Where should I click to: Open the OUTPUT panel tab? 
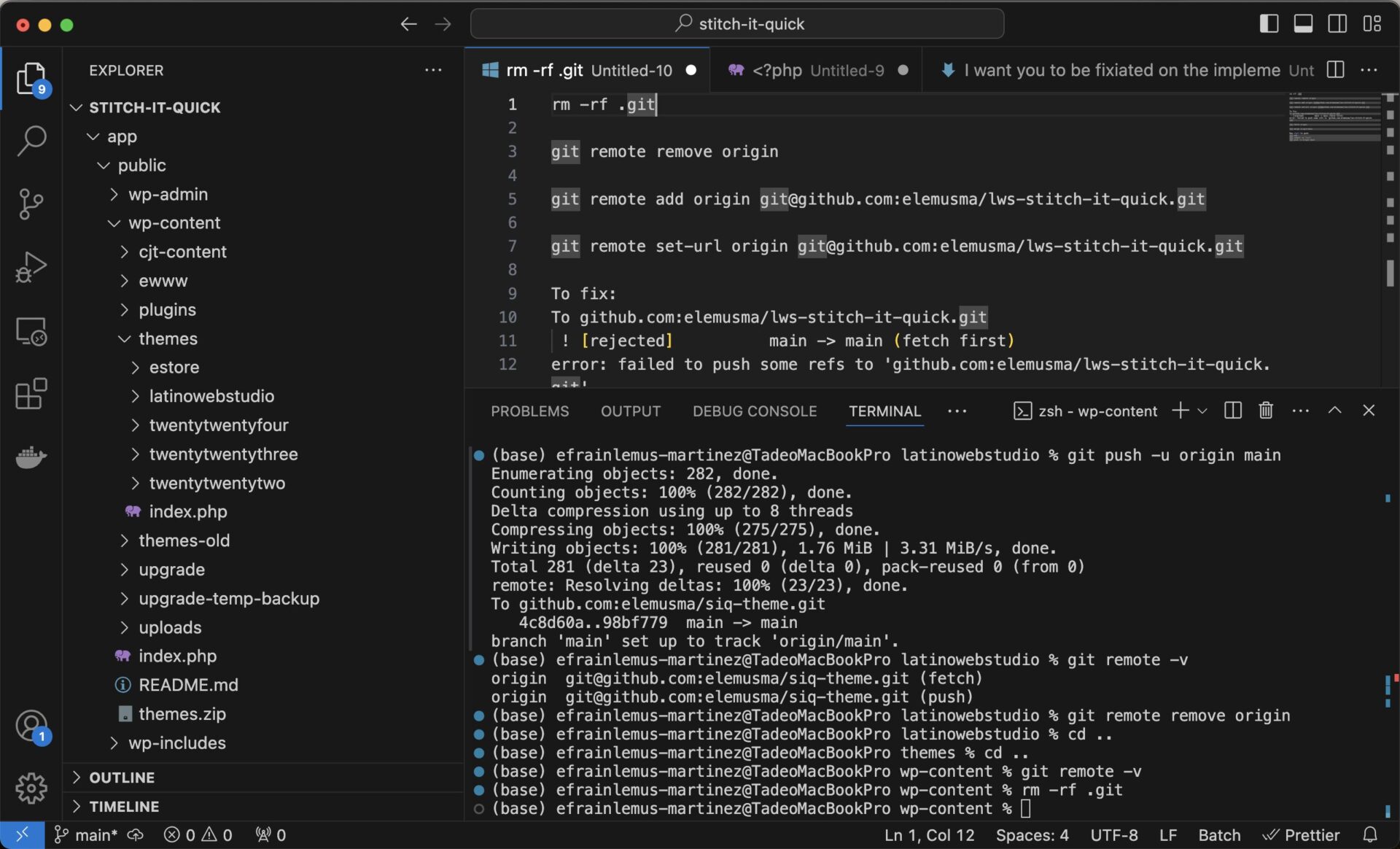[x=631, y=411]
